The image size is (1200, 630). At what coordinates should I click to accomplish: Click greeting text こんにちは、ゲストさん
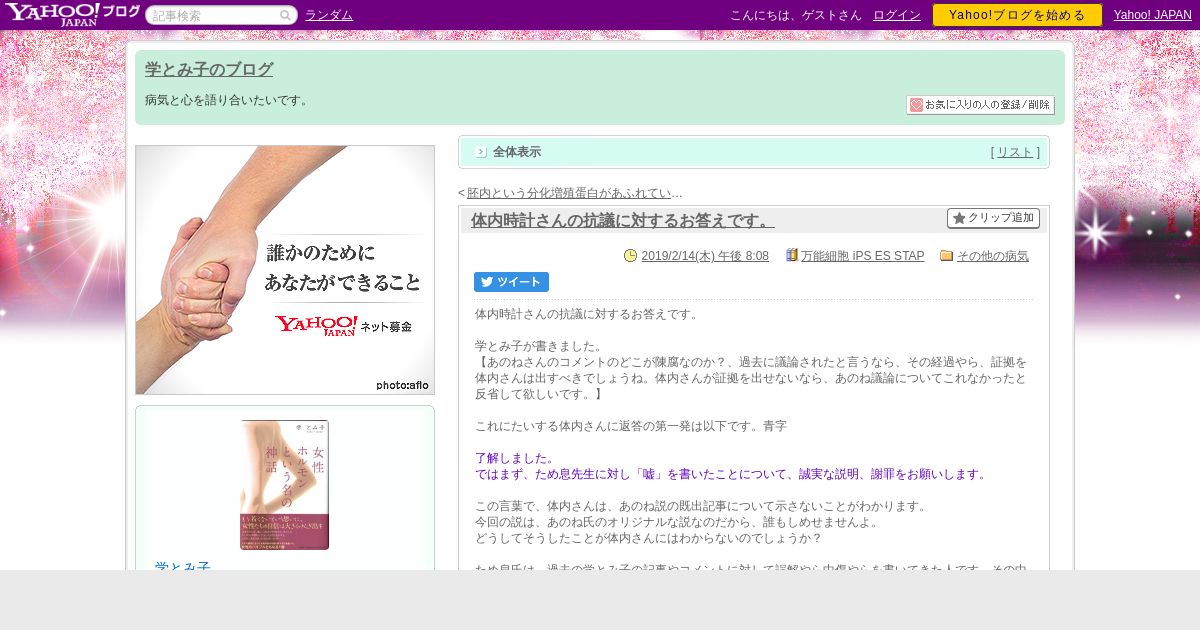tap(796, 15)
